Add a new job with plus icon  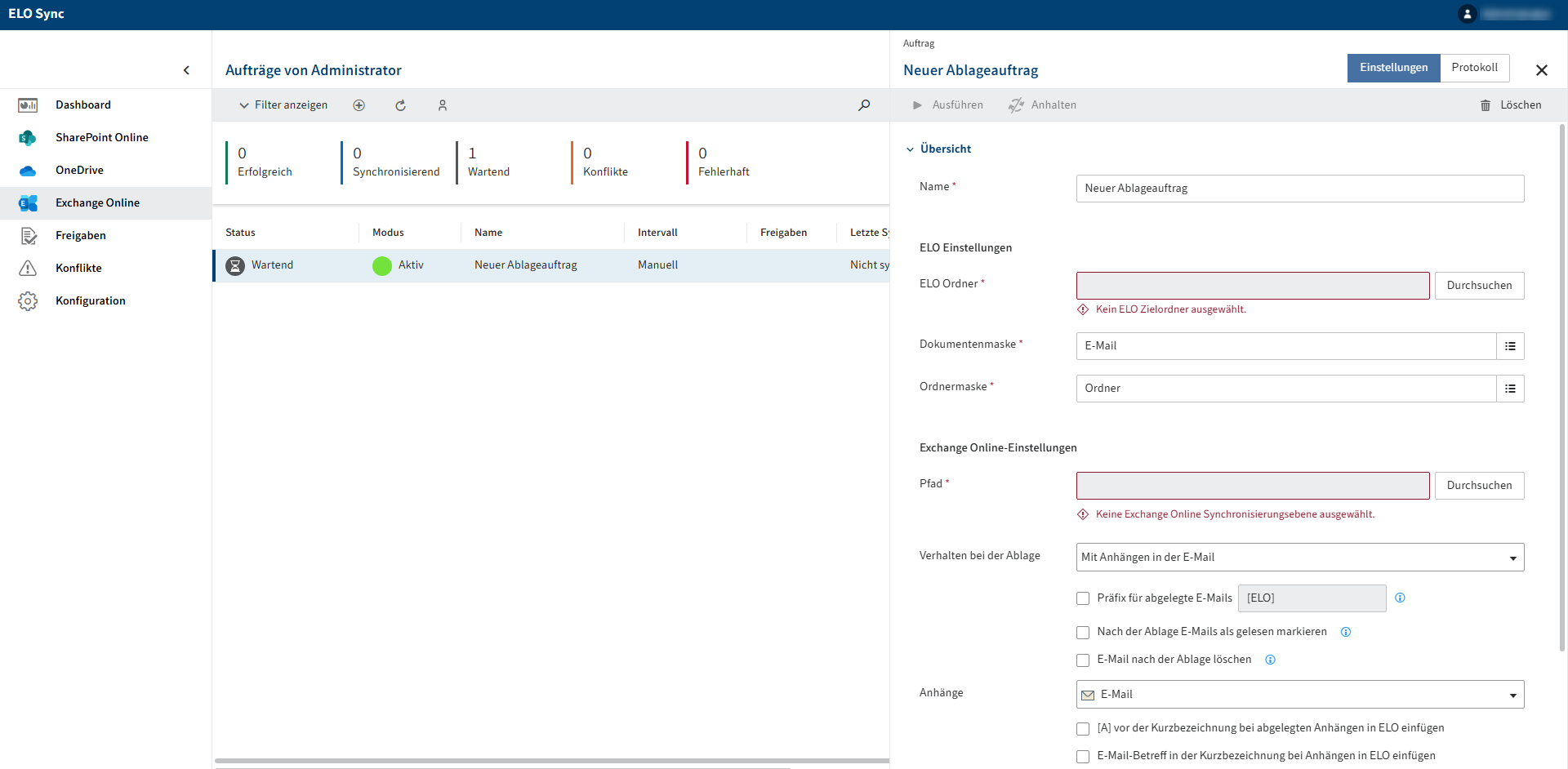(359, 105)
